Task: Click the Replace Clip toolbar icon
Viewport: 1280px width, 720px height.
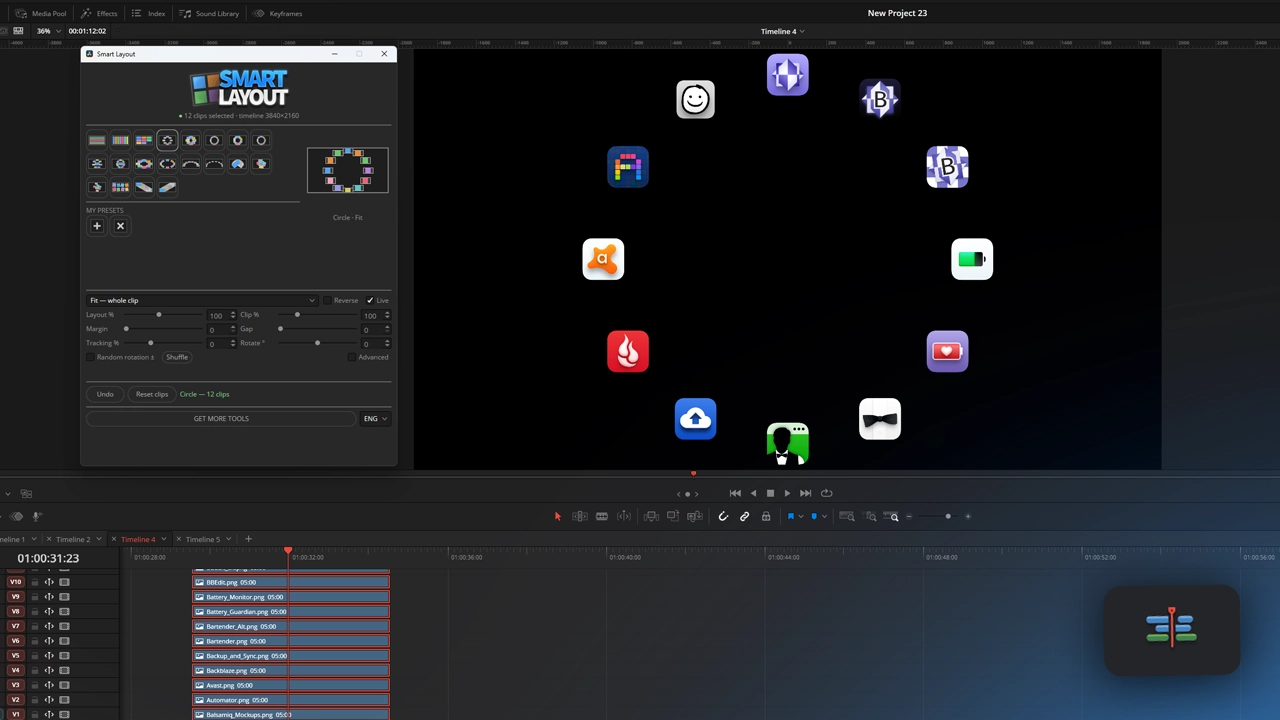Action: tap(694, 517)
